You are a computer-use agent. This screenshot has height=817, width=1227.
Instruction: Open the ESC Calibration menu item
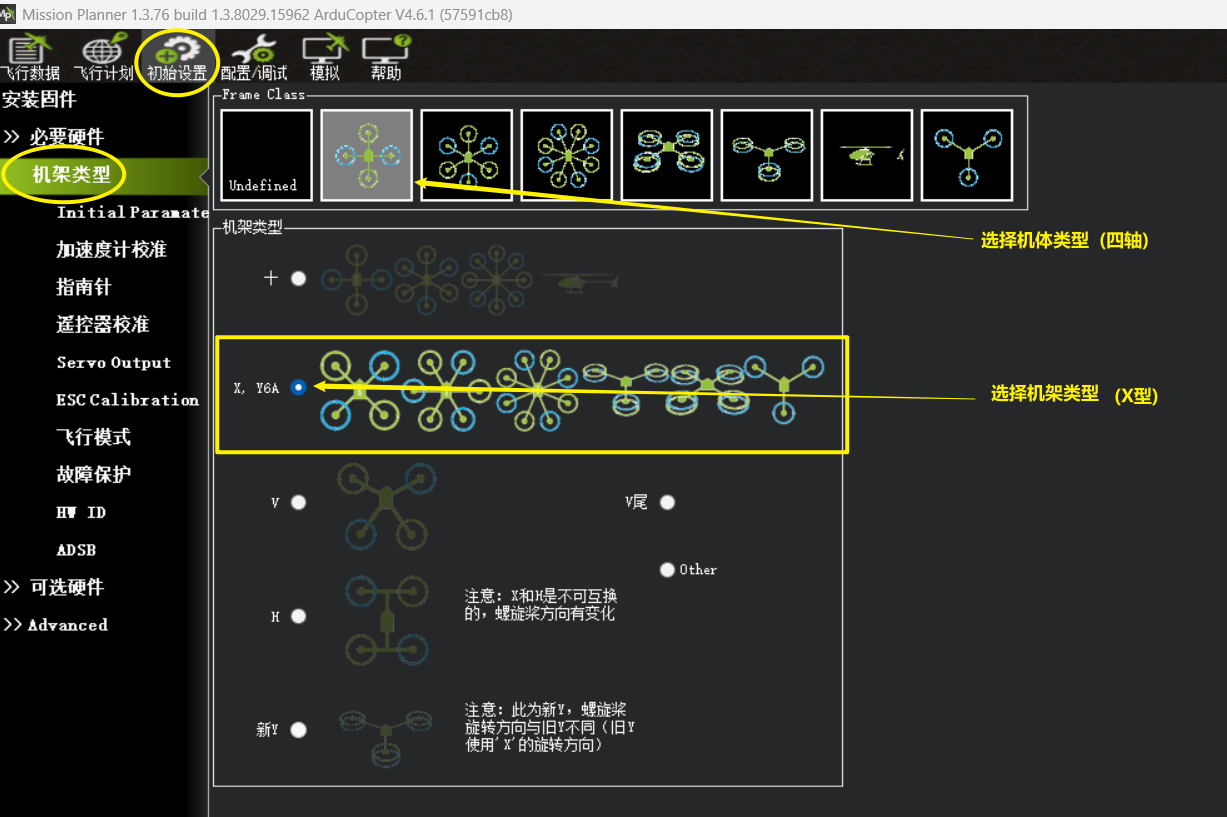click(x=127, y=400)
